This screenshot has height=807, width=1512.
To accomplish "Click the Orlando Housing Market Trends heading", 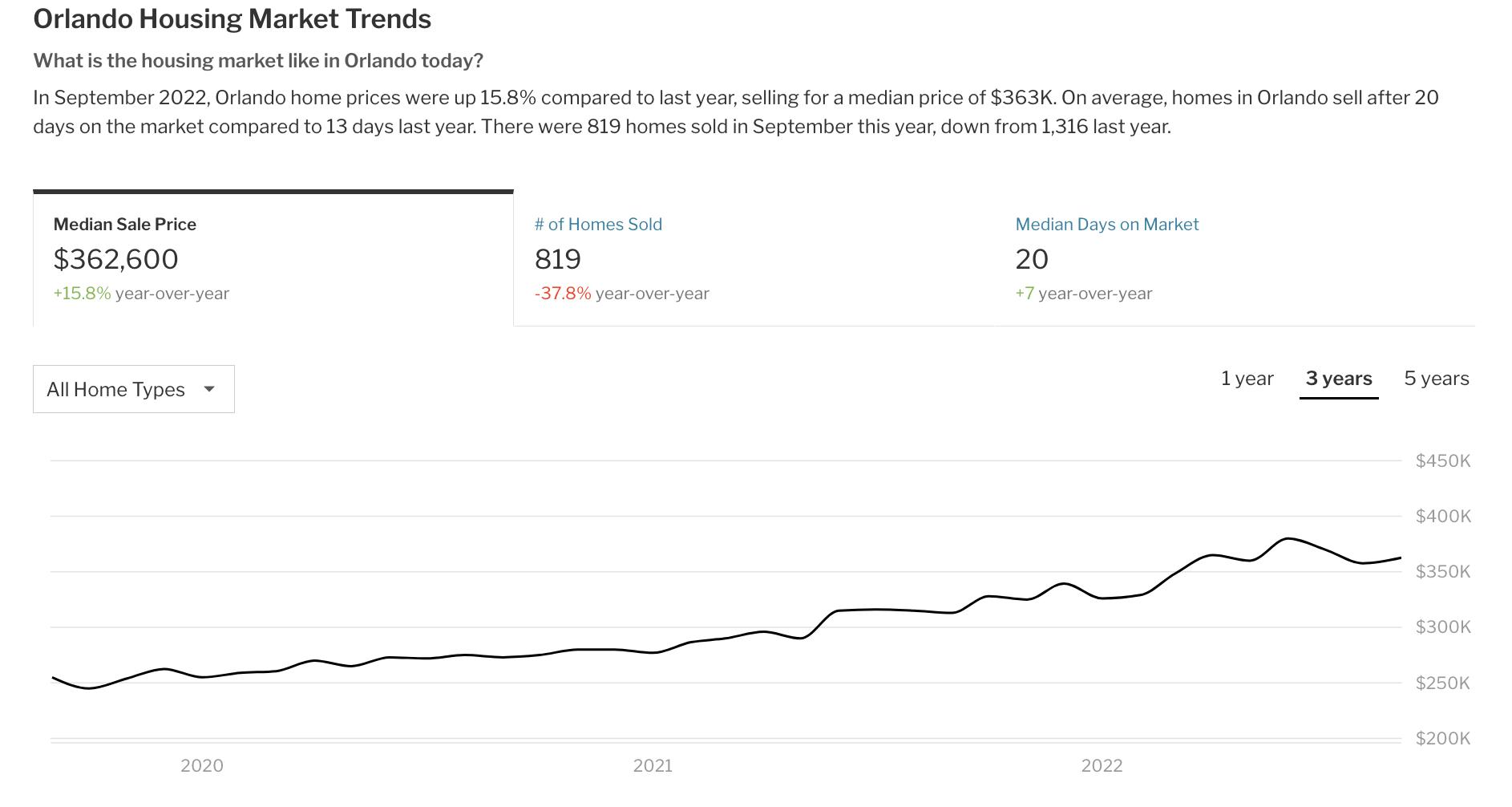I will tap(232, 18).
